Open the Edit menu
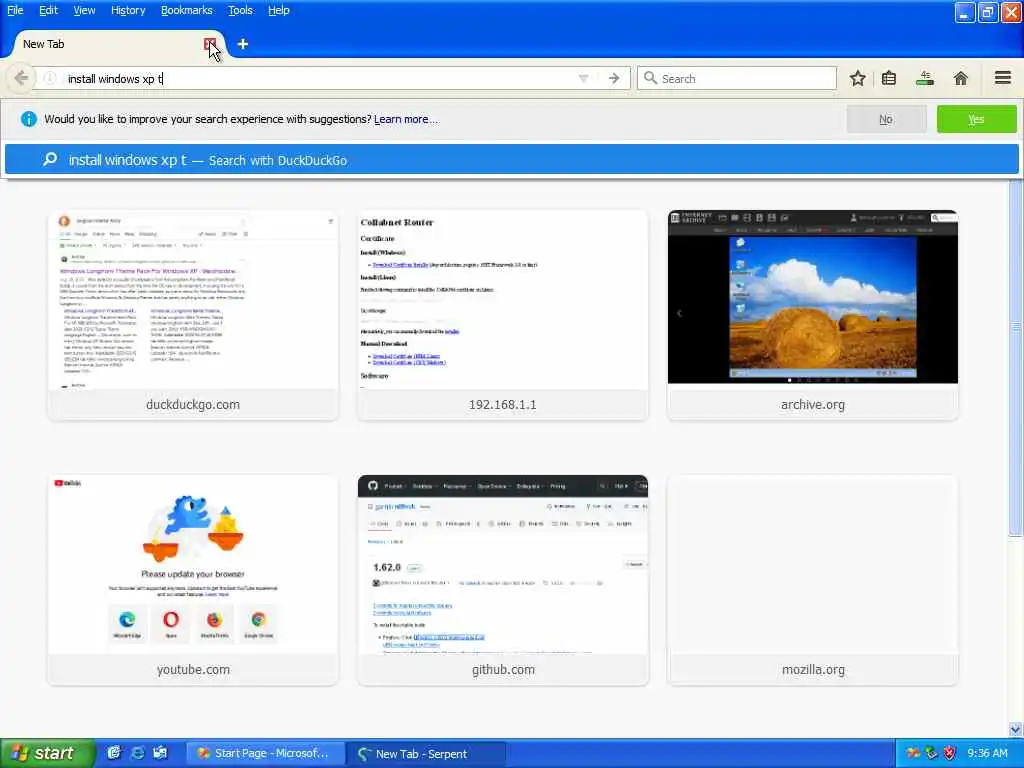 48,10
